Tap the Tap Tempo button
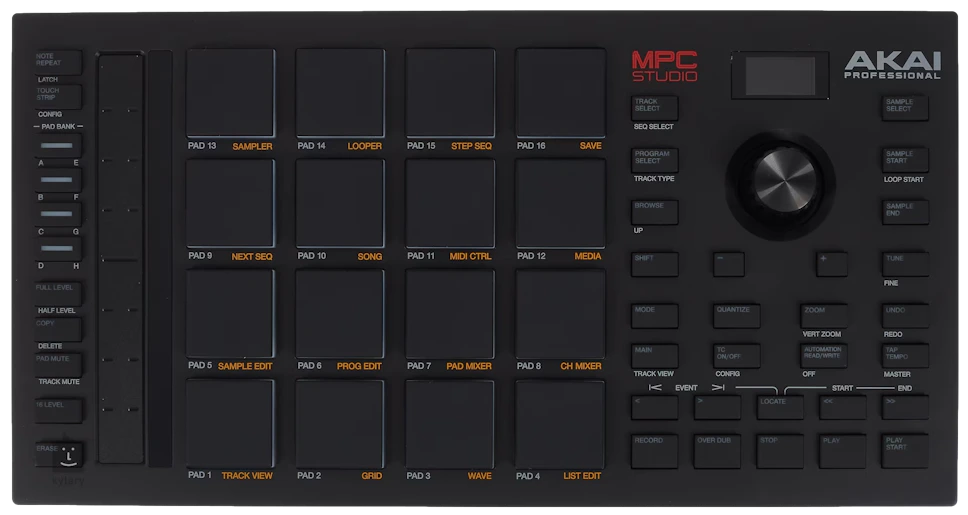The height and width of the screenshot is (515, 968). 905,356
